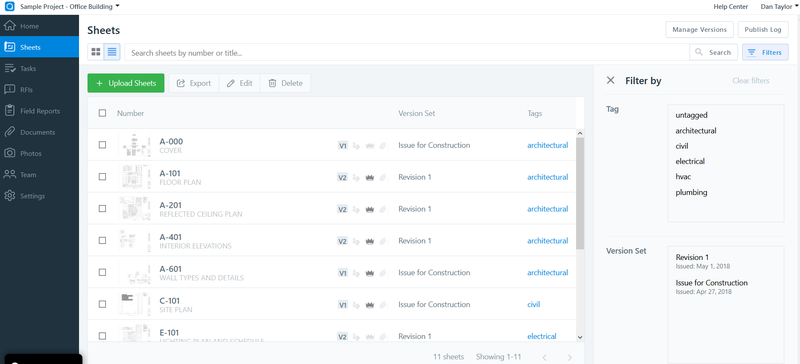Image resolution: width=800 pixels, height=364 pixels.
Task: Click the sheet list scrollbar up arrow
Action: (x=580, y=133)
